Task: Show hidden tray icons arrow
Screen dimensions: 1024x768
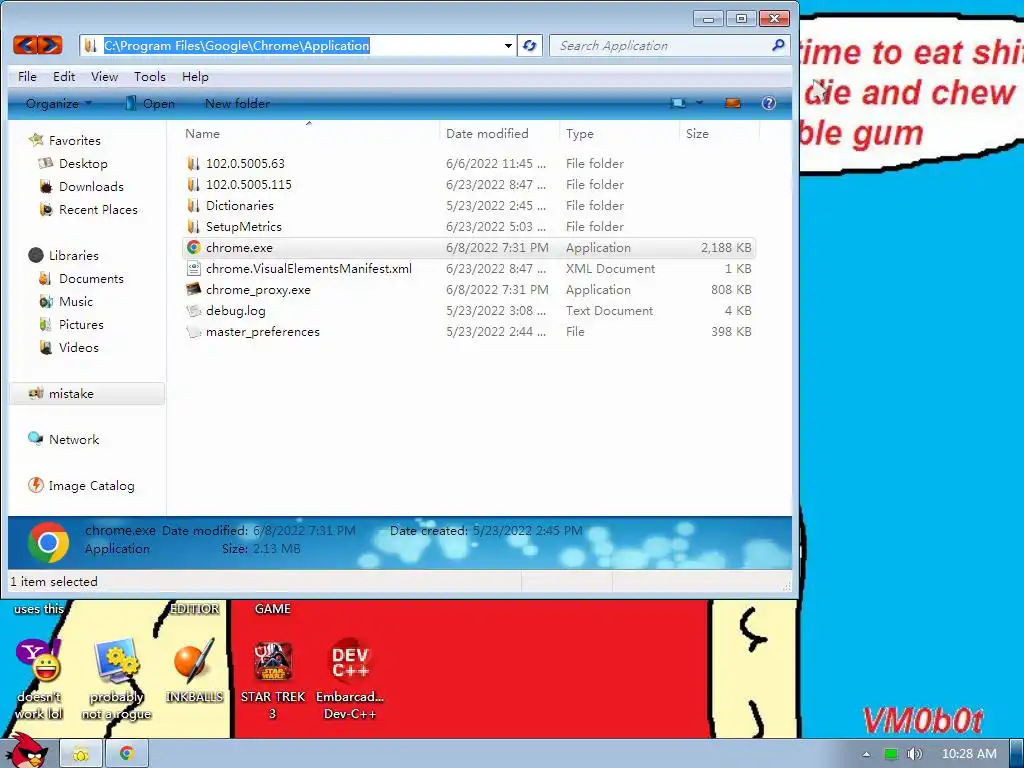Action: [866, 754]
